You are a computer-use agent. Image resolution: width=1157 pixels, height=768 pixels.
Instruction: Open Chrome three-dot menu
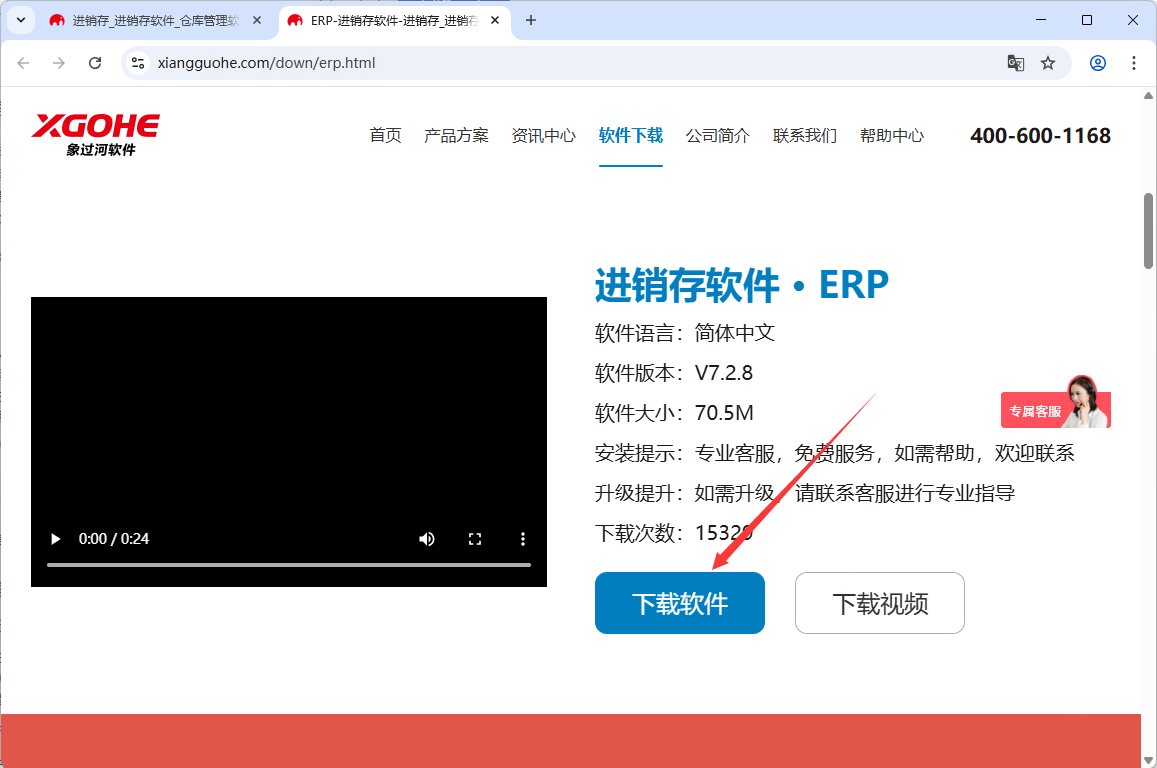pos(1134,63)
